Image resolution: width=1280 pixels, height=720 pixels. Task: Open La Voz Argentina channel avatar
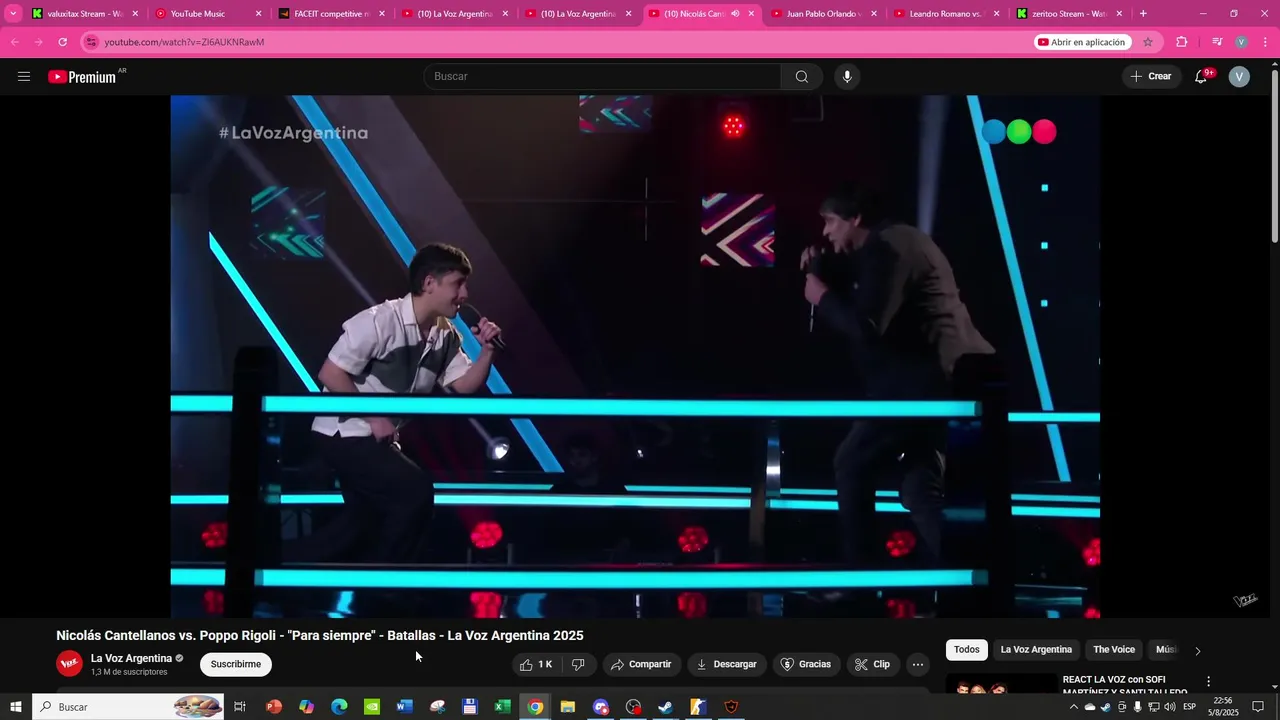coord(69,664)
